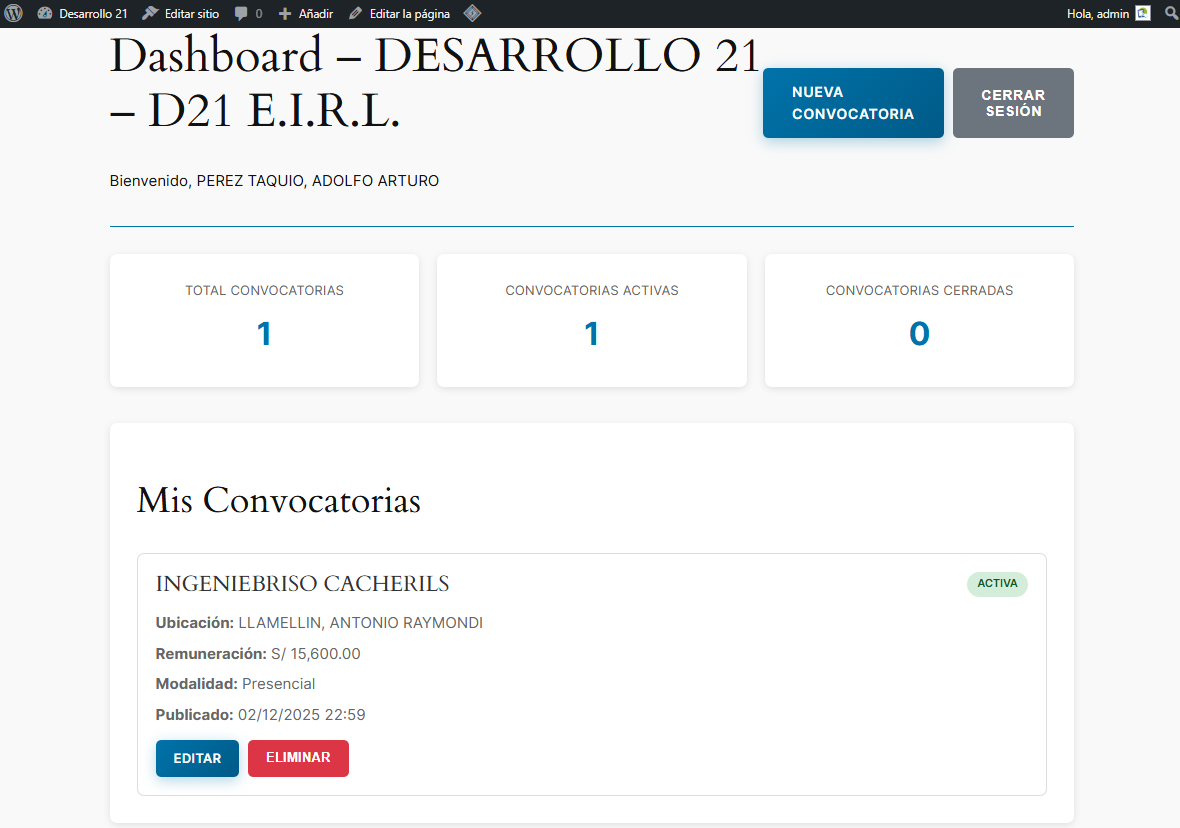Open the Hola, admin account menu
1180x828 pixels.
[1097, 14]
